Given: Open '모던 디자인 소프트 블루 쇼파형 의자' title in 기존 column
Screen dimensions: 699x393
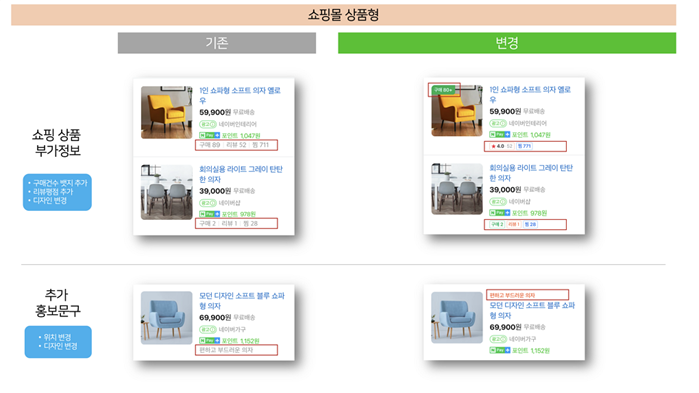Looking at the screenshot, I should 242,301.
